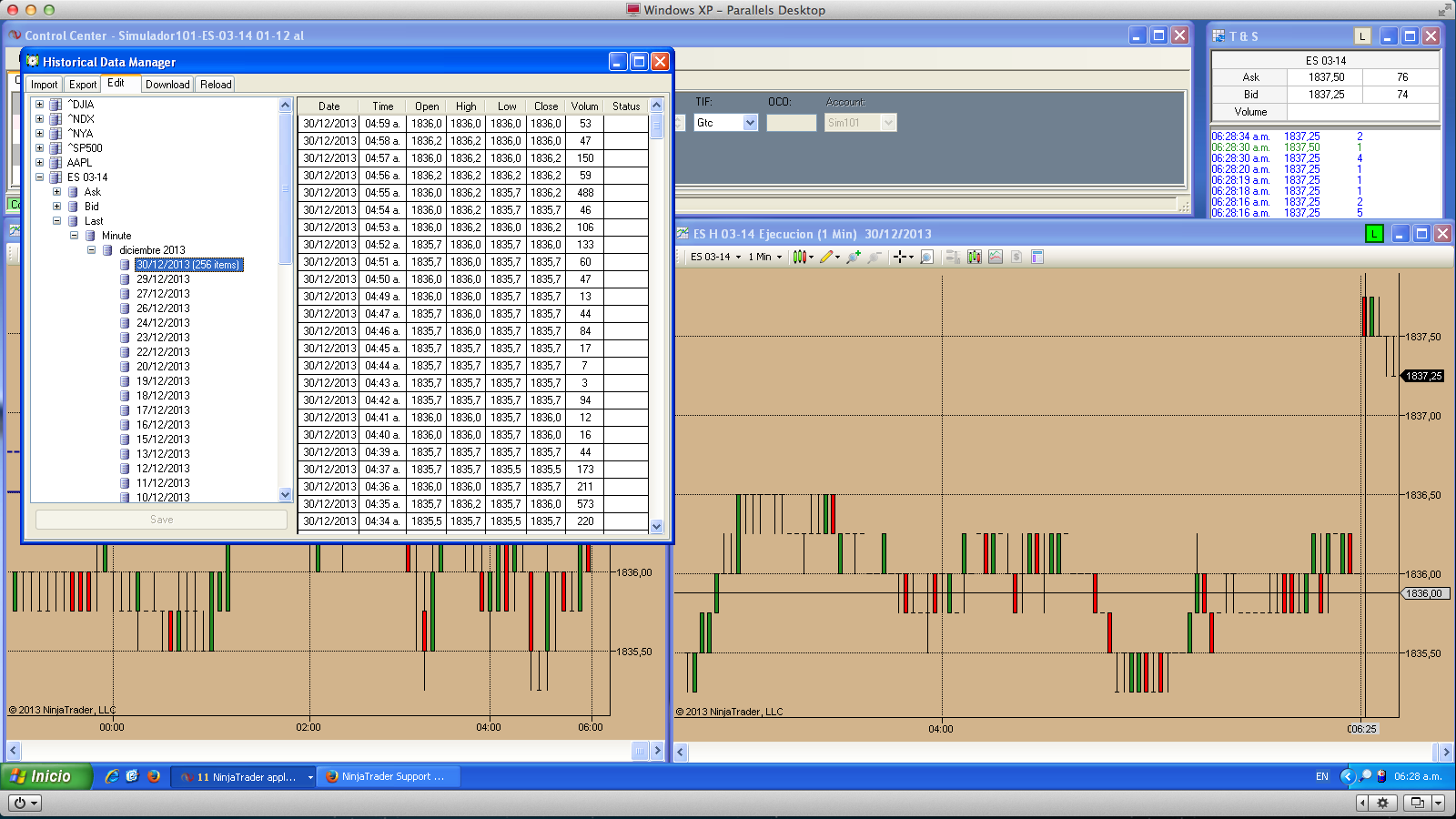Image resolution: width=1456 pixels, height=819 pixels.
Task: Open the chart Properties panel icon
Action: point(1037,257)
